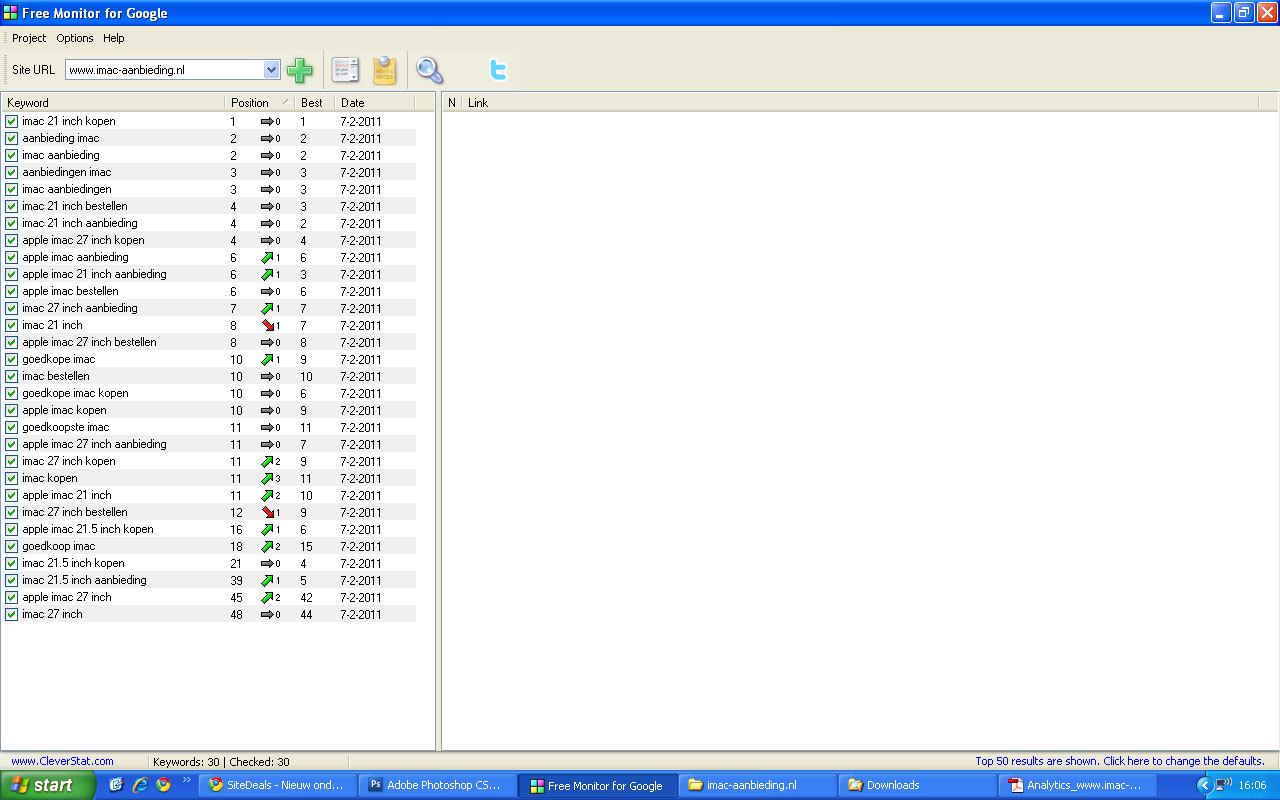Click 'Keywords: 30 | Checked: 30' status text

(x=221, y=761)
